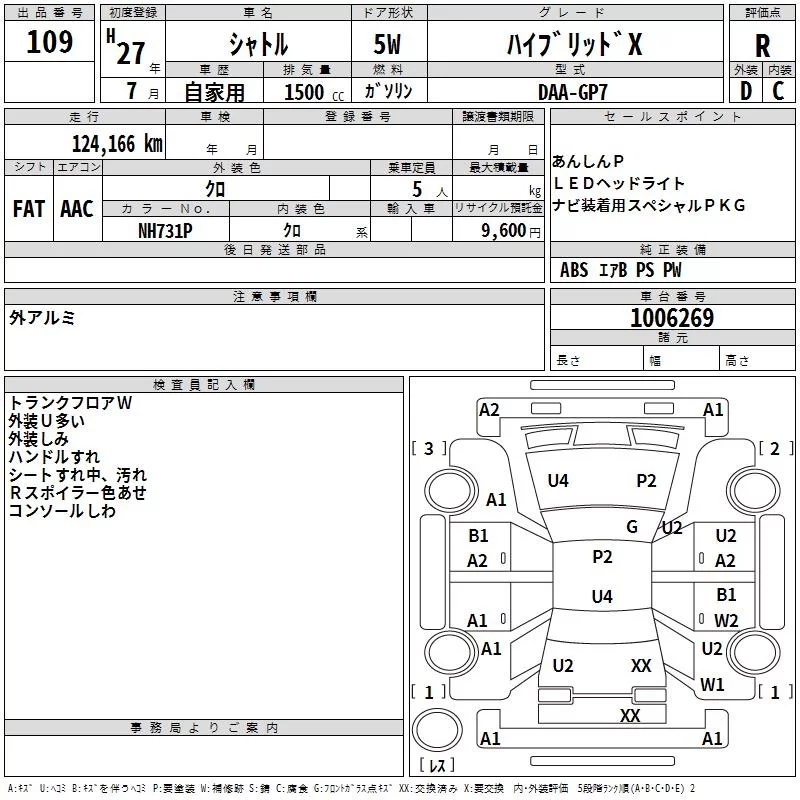Image resolution: width=800 pixels, height=800 pixels.
Task: Click the model code DAA-GP7
Action: 572,92
